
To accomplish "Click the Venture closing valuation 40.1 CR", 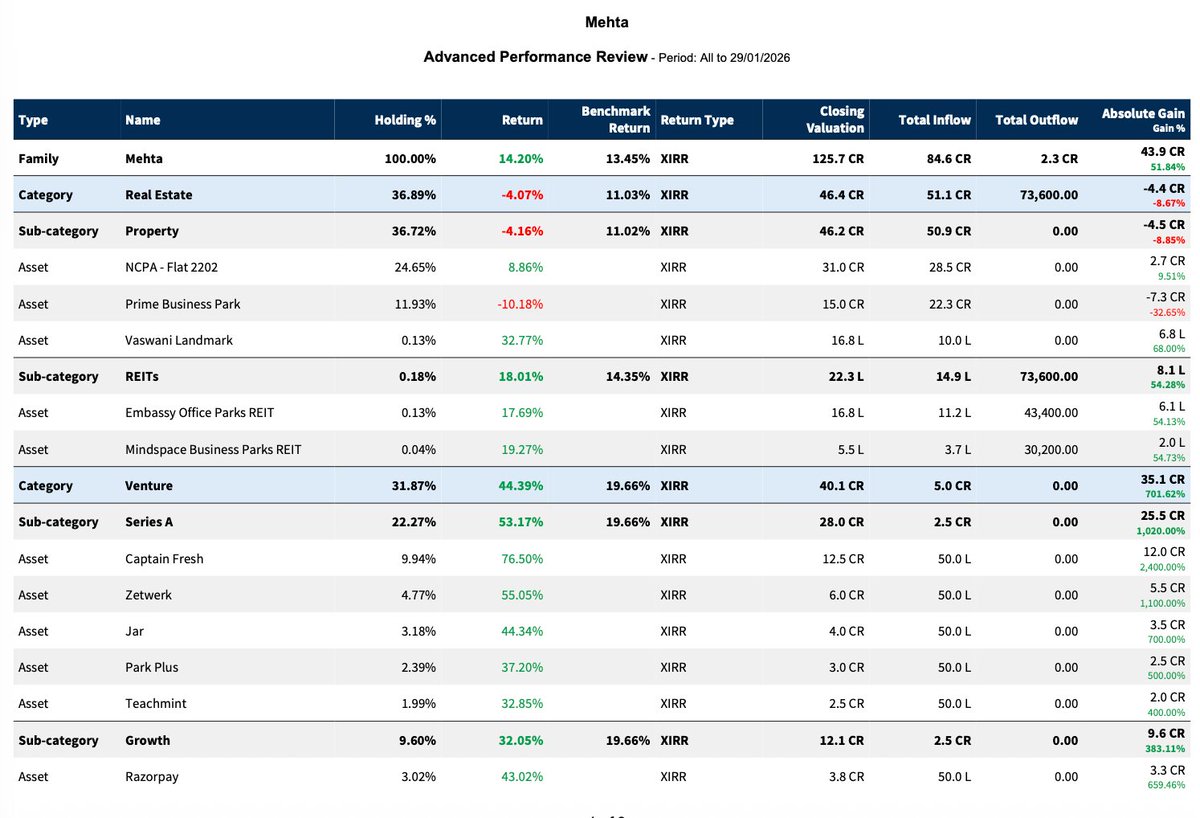I will [842, 486].
